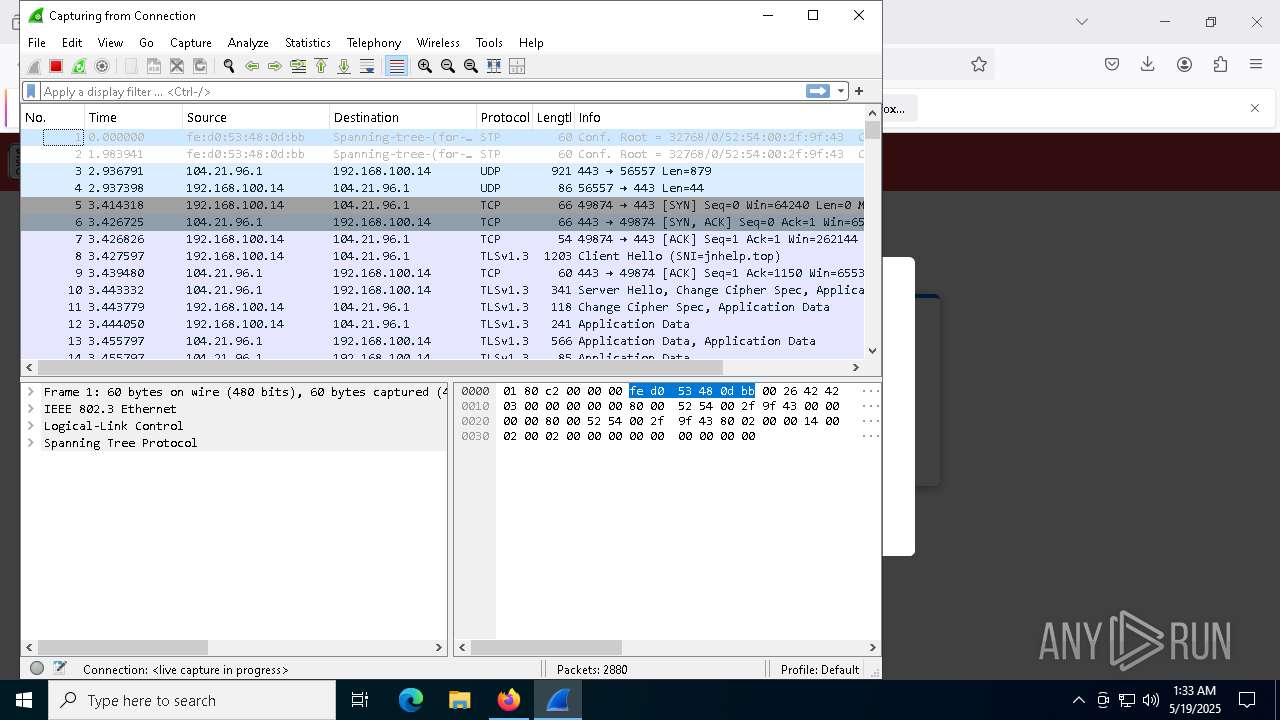Viewport: 1280px width, 720px height.
Task: Select packet 5 SYN row
Action: click(x=443, y=205)
